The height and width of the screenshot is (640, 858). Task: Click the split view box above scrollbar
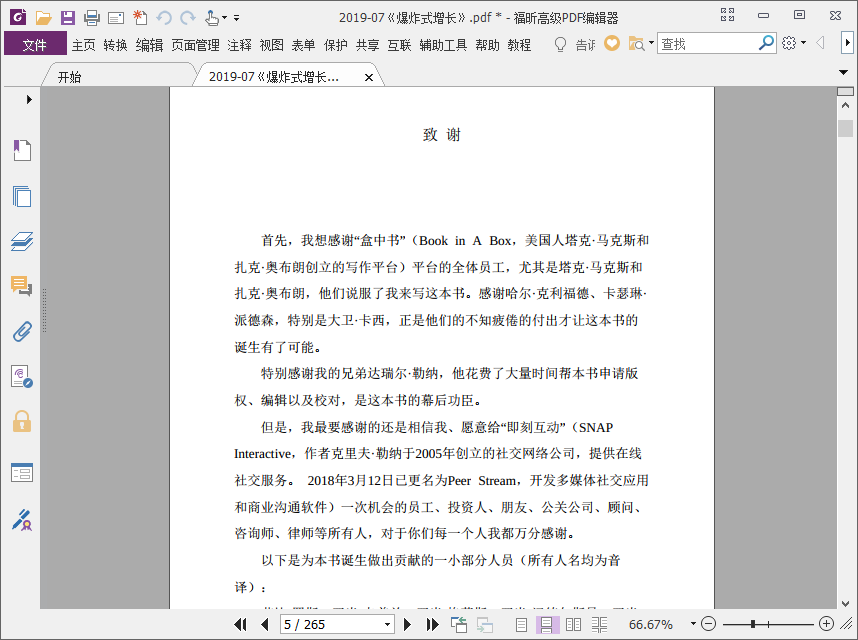pyautogui.click(x=845, y=91)
